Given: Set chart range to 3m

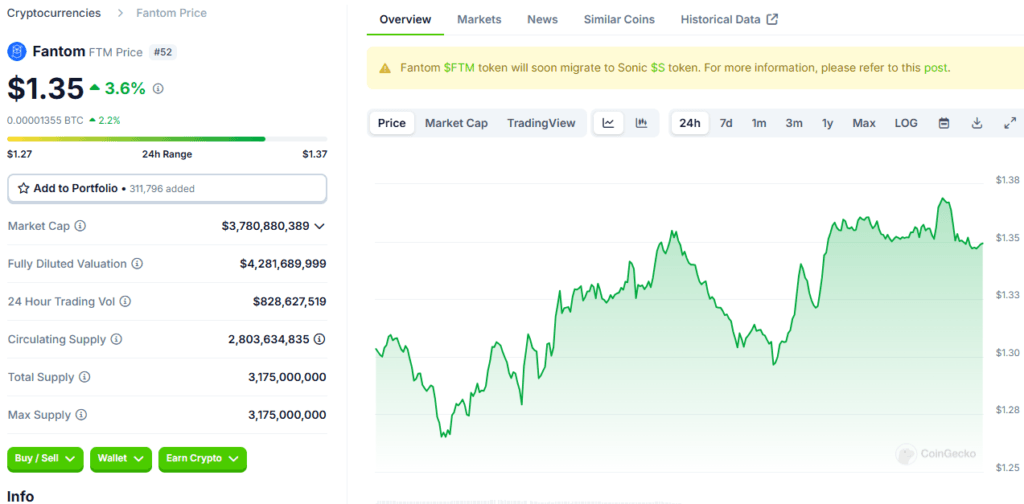Looking at the screenshot, I should pyautogui.click(x=794, y=123).
